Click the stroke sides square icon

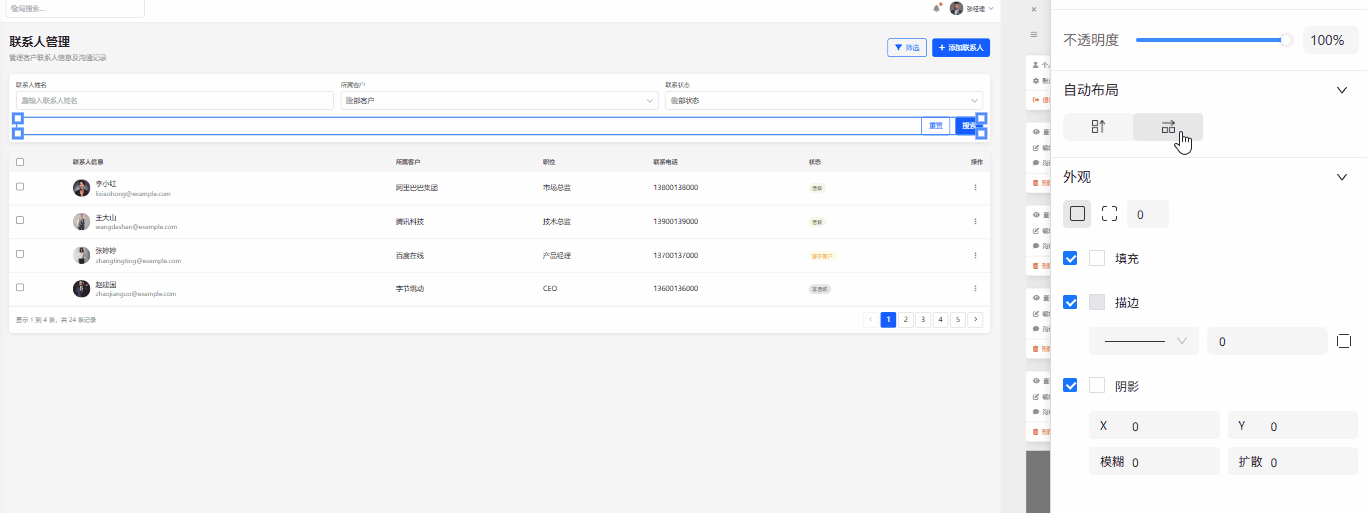pyautogui.click(x=1343, y=341)
